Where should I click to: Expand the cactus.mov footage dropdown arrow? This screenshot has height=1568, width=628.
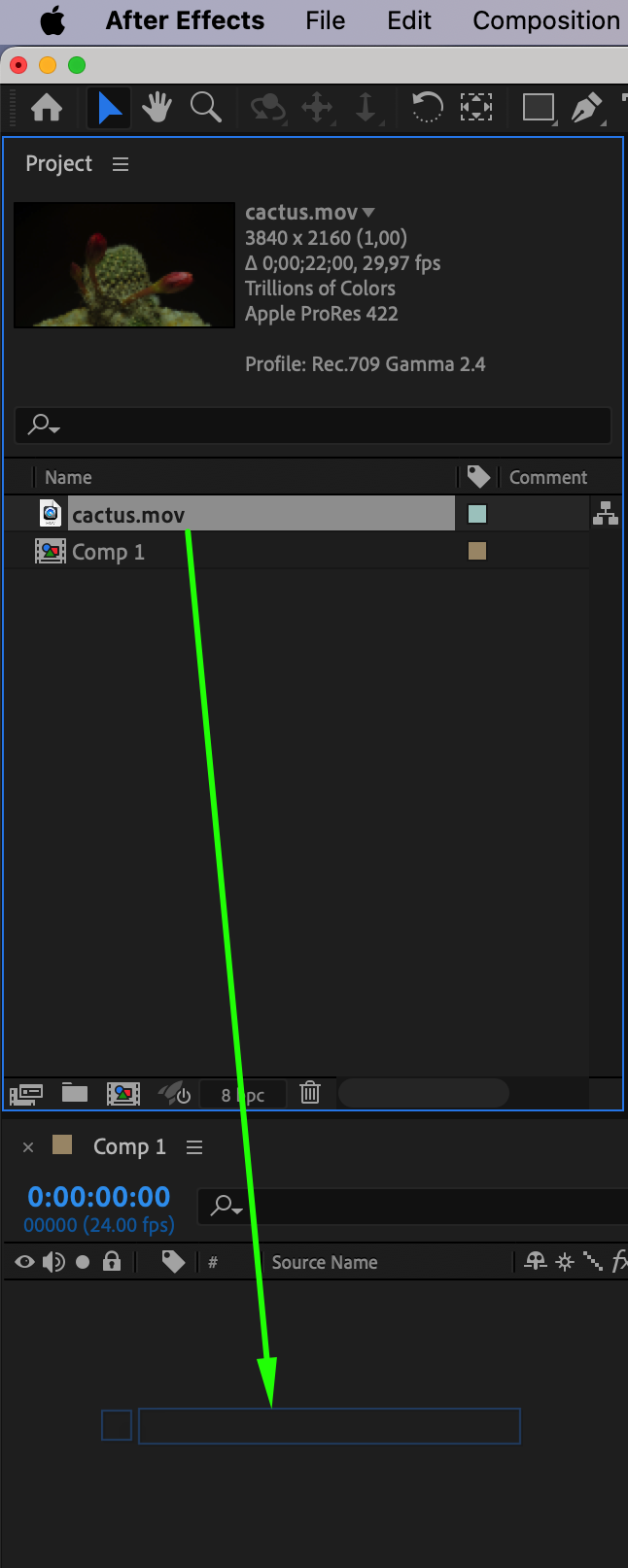tap(368, 213)
